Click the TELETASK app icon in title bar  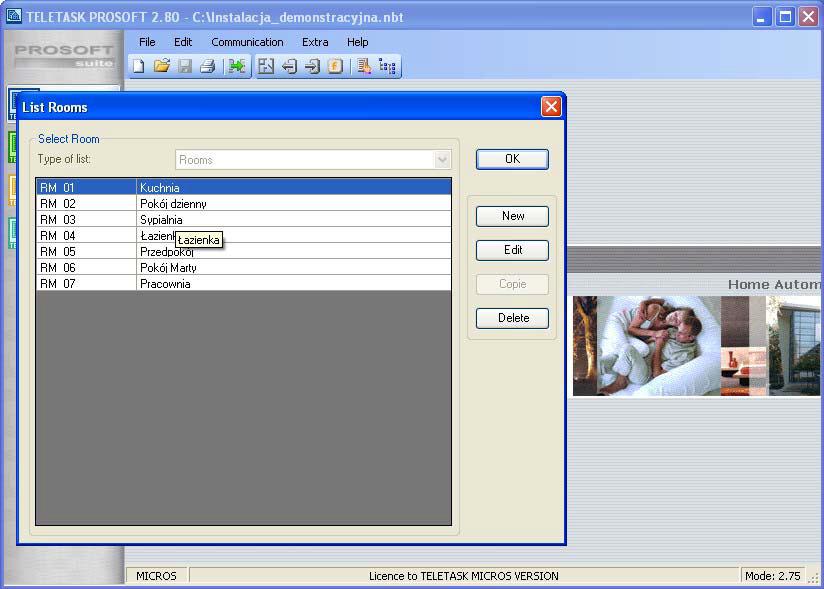click(x=14, y=16)
